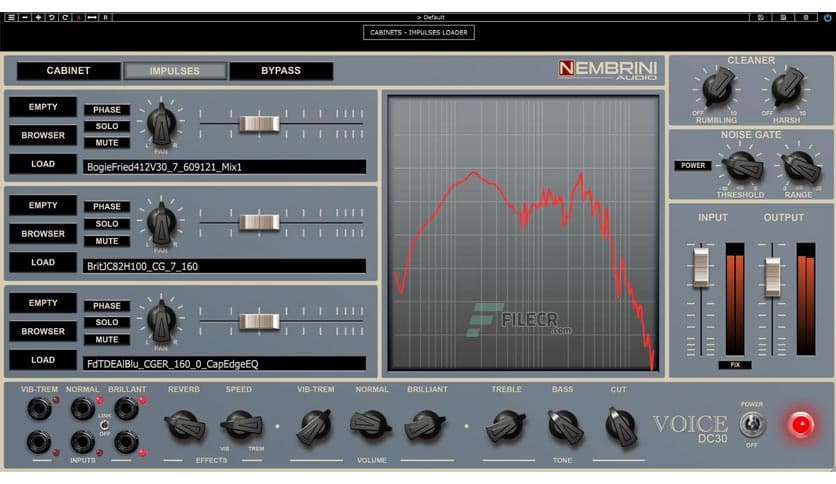Click the top BRILLANT input jack
836x484 pixels.
126,409
